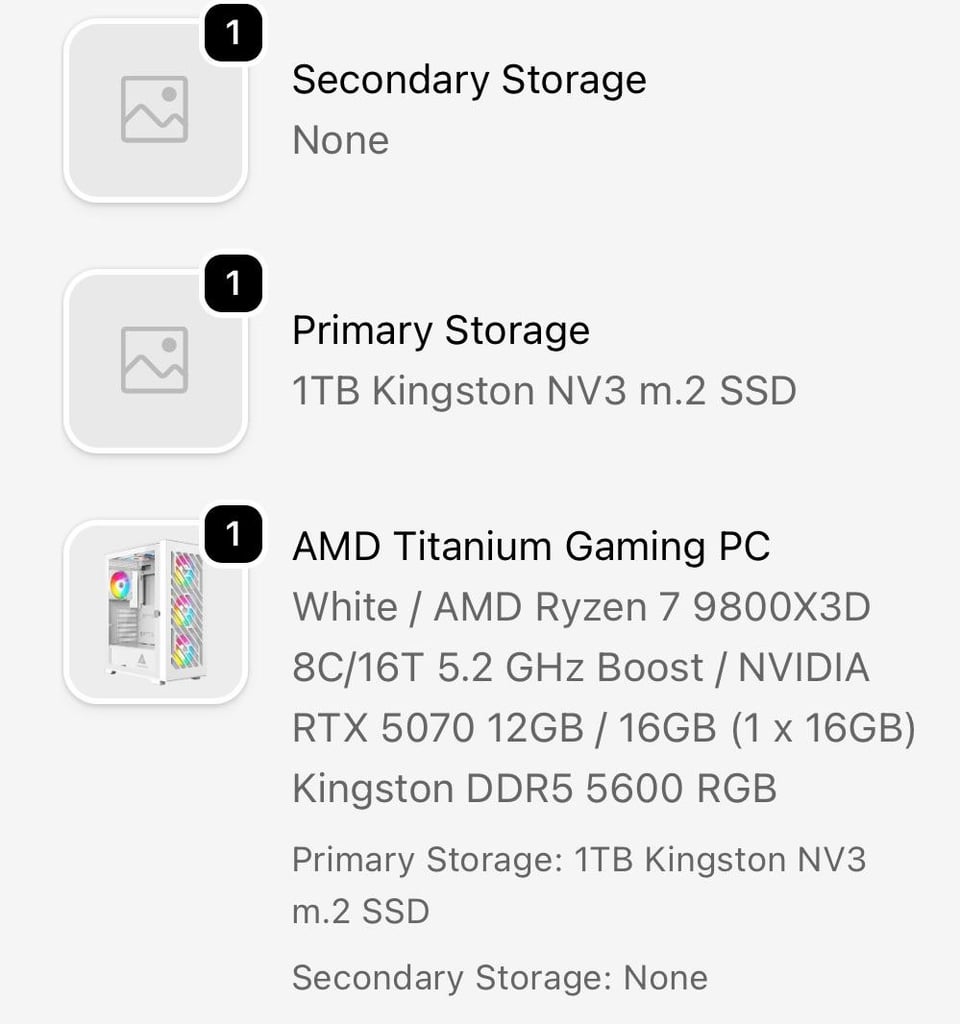Tap quantity badge on AMD Titanium Gaming PC
Image resolution: width=960 pixels, height=1024 pixels.
click(233, 534)
